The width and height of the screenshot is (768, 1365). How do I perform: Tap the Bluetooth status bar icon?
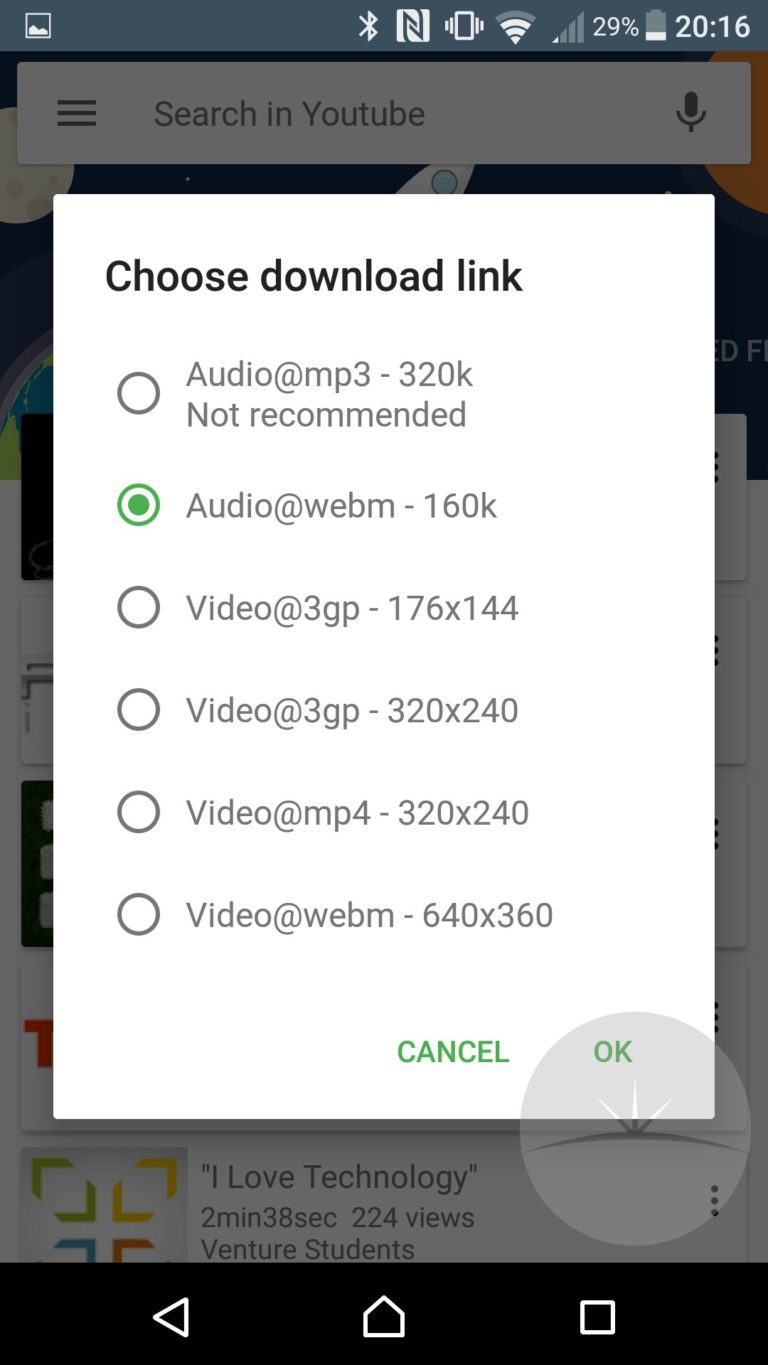pos(368,26)
